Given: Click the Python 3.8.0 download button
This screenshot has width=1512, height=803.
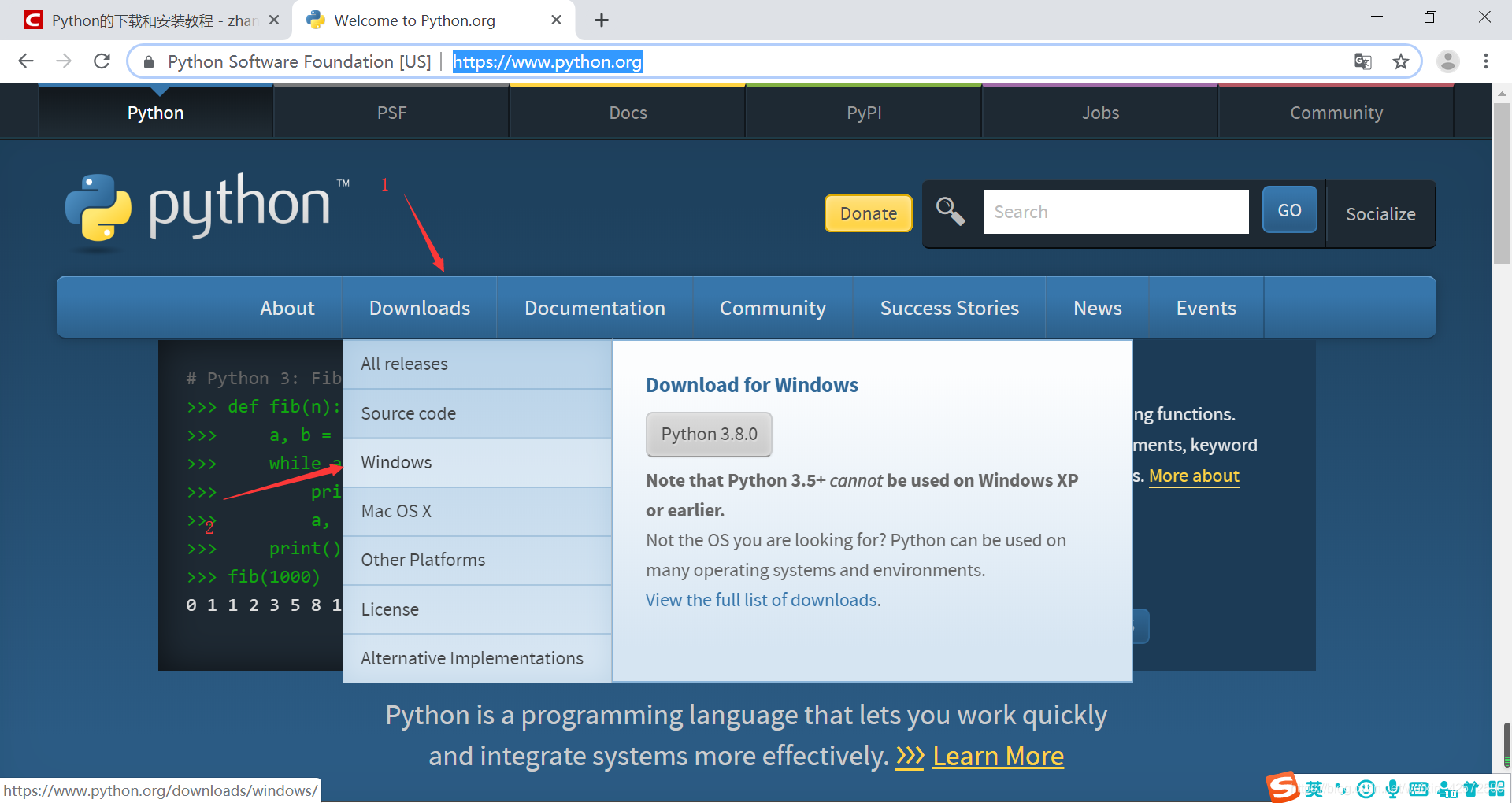Looking at the screenshot, I should tap(709, 434).
